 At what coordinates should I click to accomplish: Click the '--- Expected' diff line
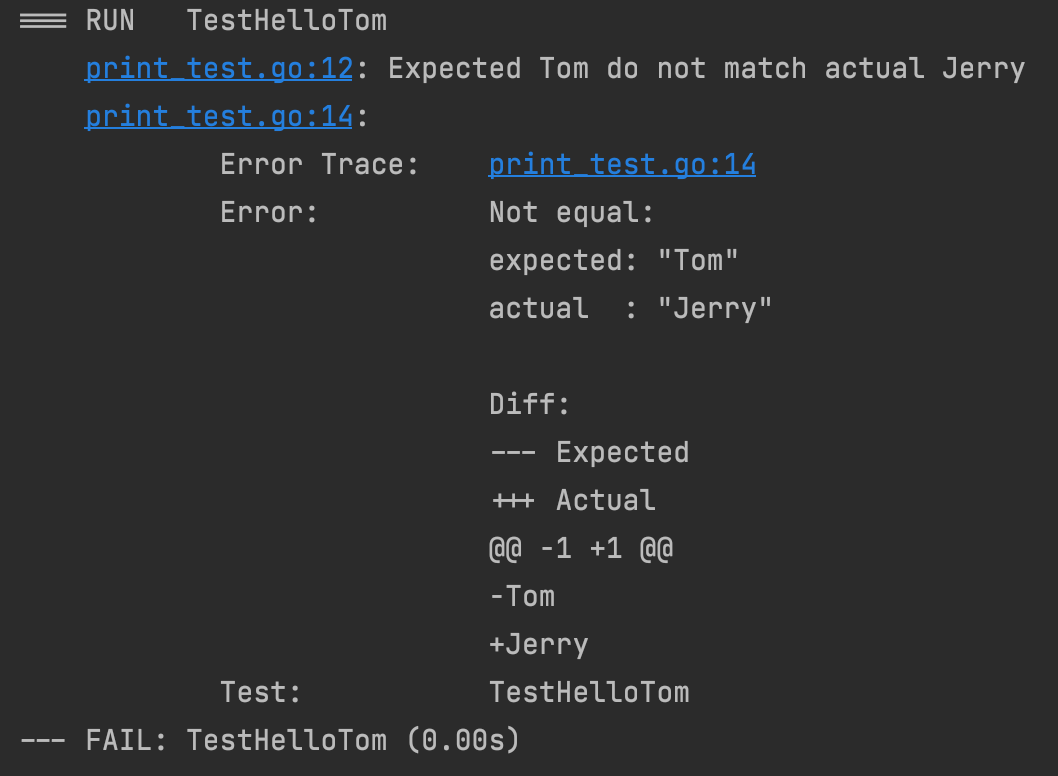click(x=588, y=452)
